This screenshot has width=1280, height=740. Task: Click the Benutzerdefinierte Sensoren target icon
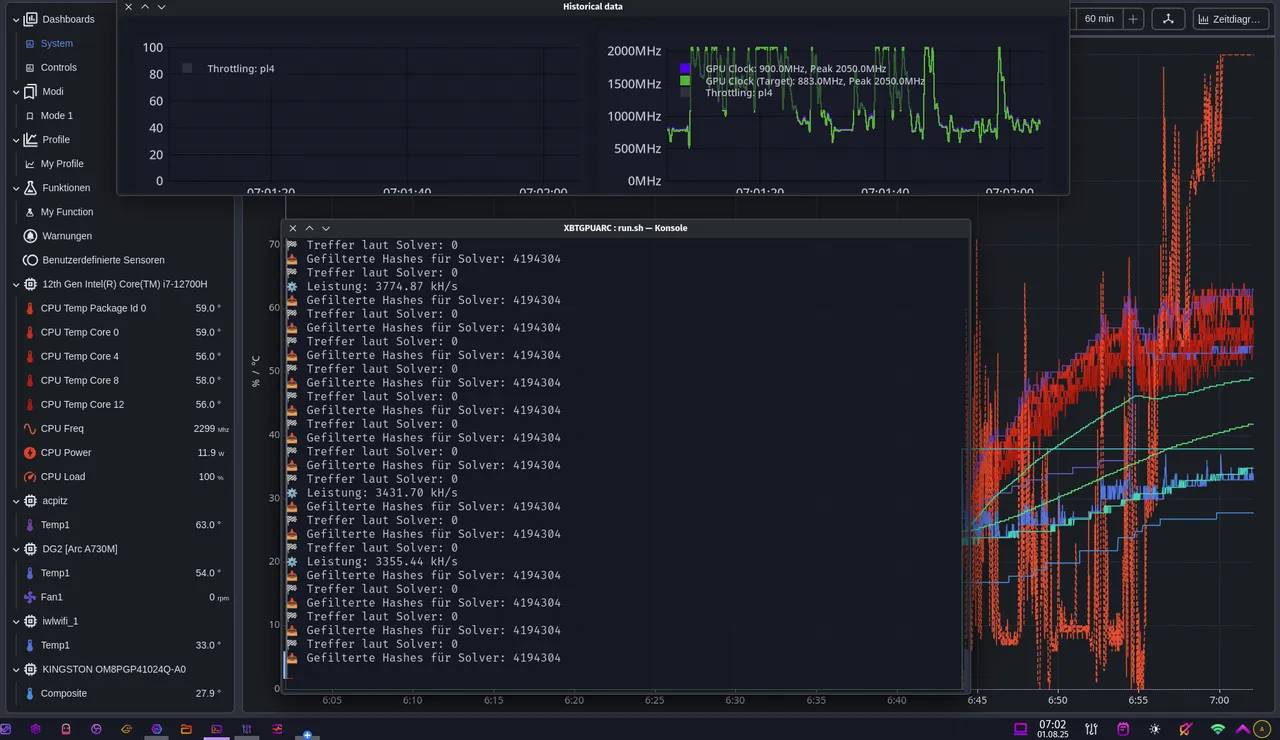click(30, 260)
